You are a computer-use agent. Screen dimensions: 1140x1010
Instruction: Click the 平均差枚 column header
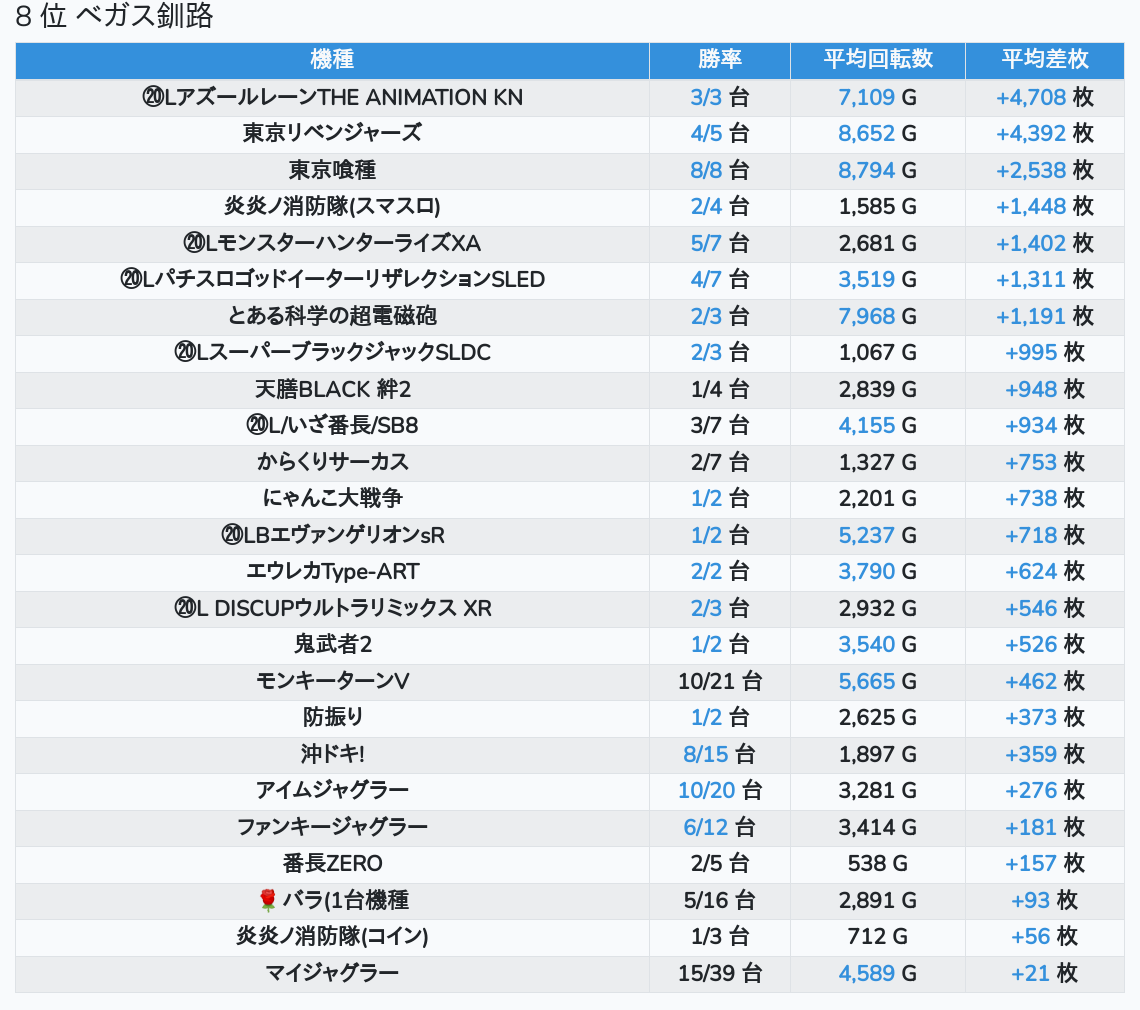click(x=1044, y=60)
